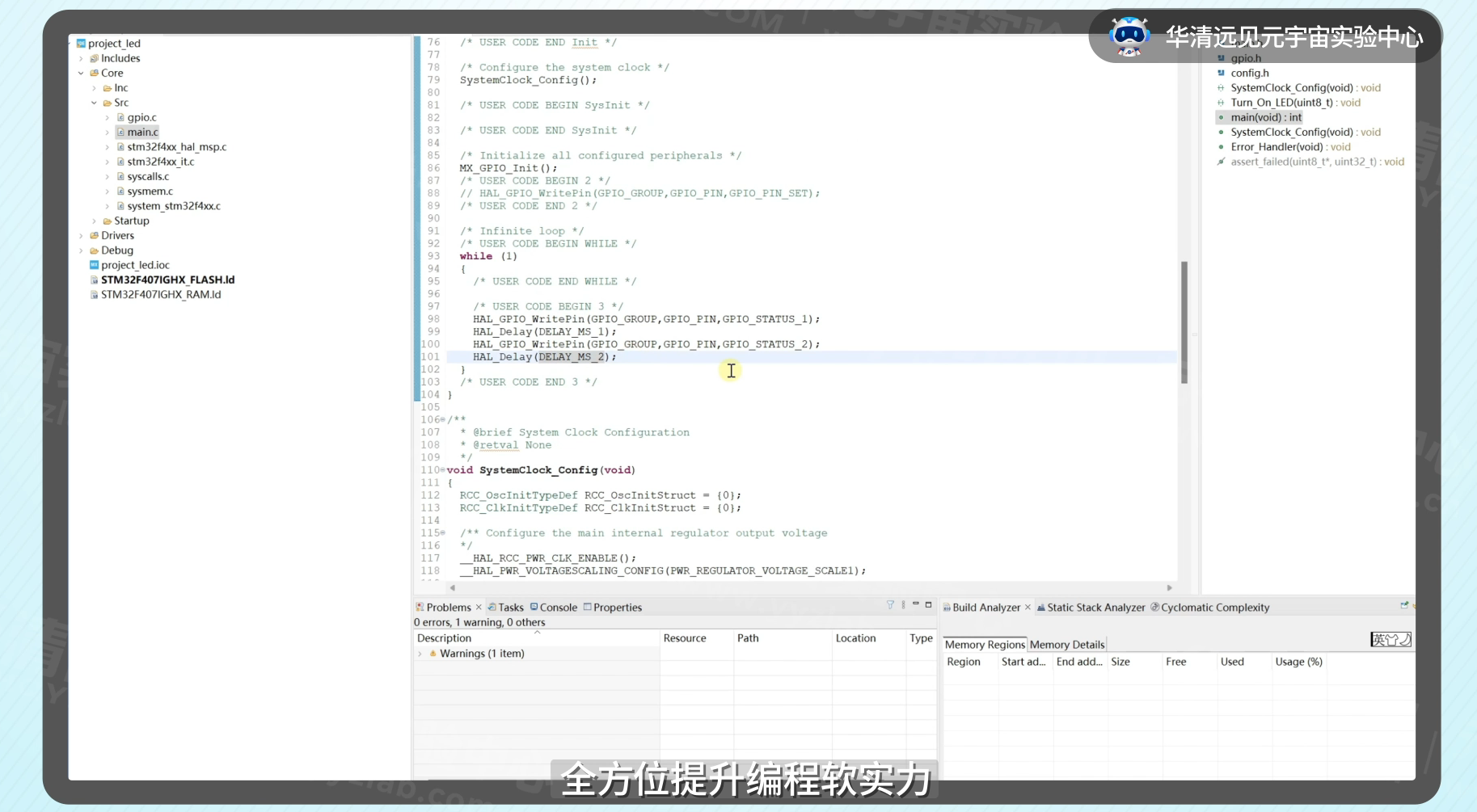Click the editor horizontal scroll left arrow
The height and width of the screenshot is (812, 1477).
tap(453, 588)
